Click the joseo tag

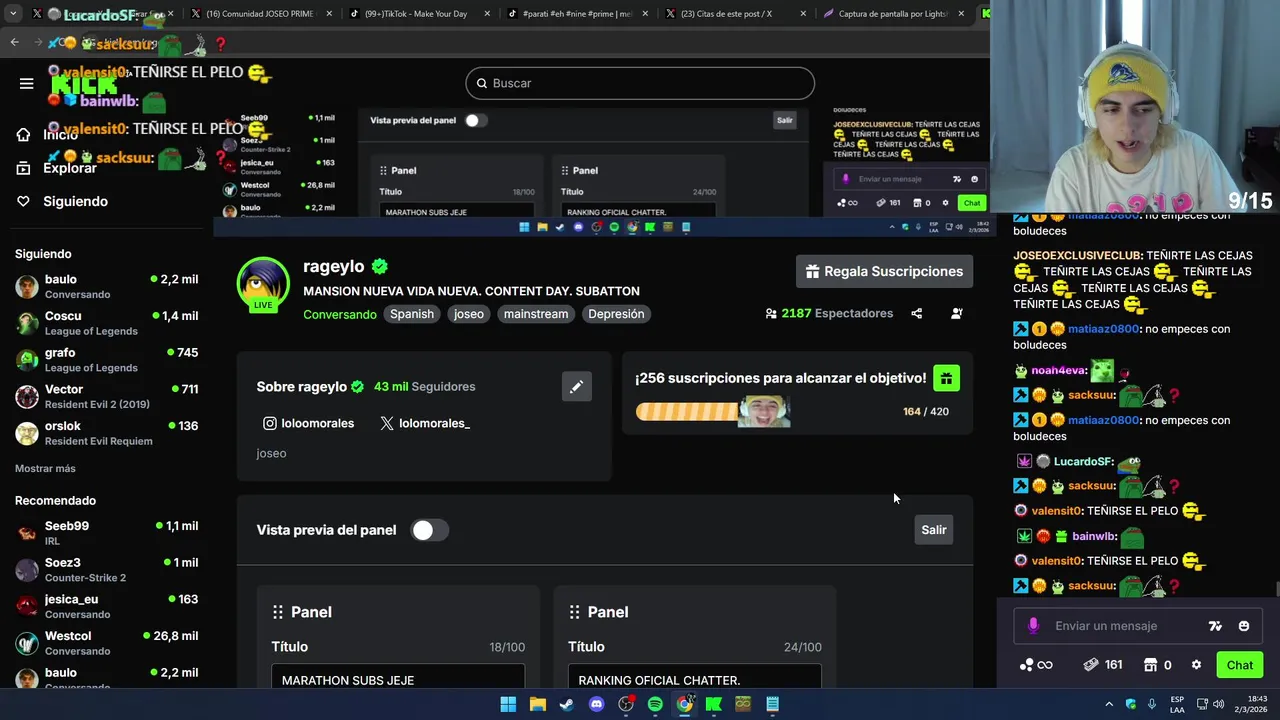[x=469, y=314]
